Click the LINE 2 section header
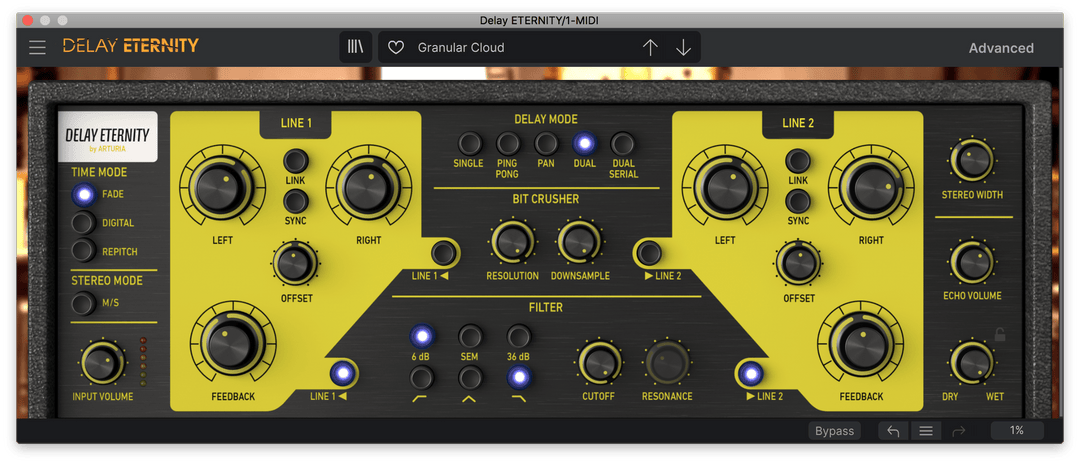 (798, 124)
